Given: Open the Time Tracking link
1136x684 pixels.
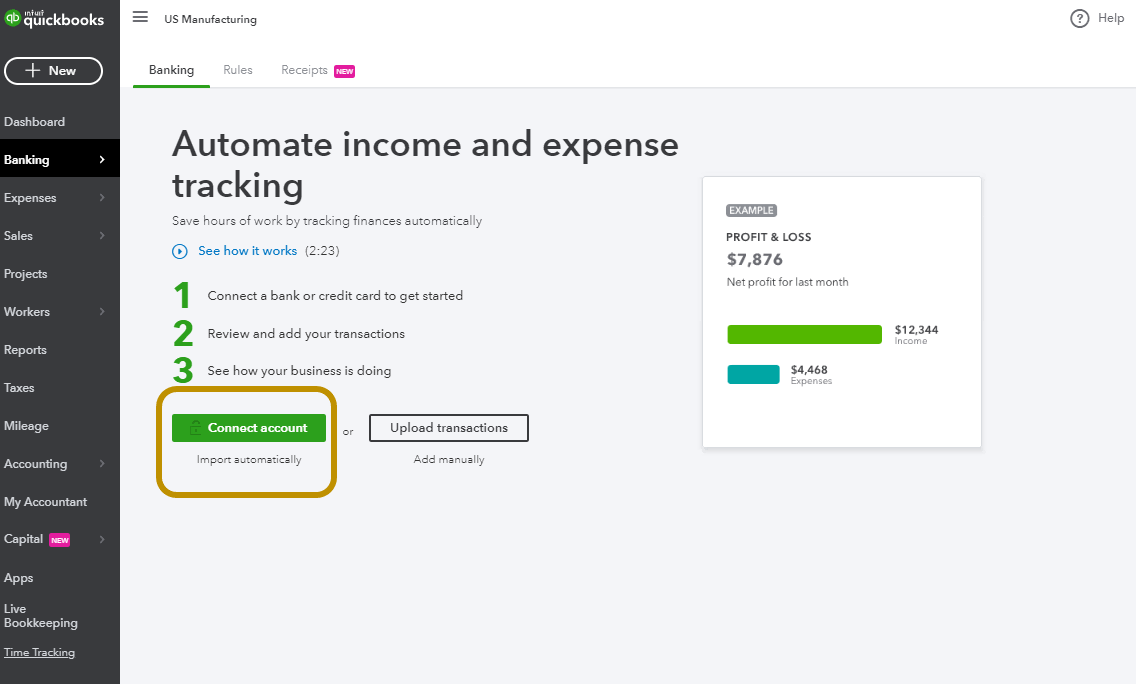Looking at the screenshot, I should click(40, 653).
